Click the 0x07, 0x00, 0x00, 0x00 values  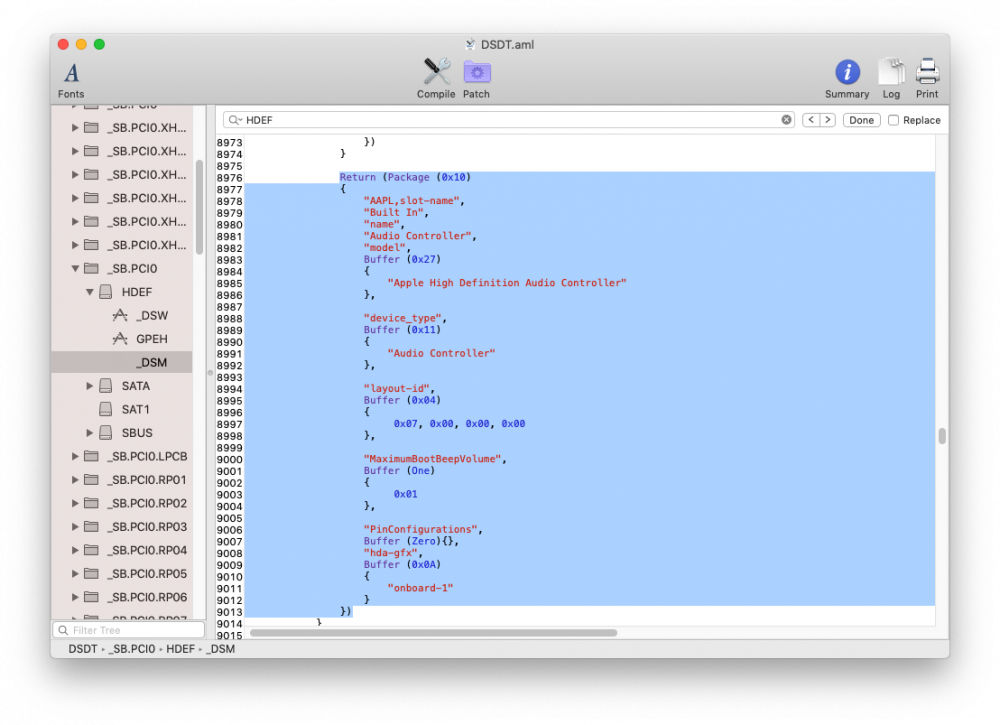point(459,423)
